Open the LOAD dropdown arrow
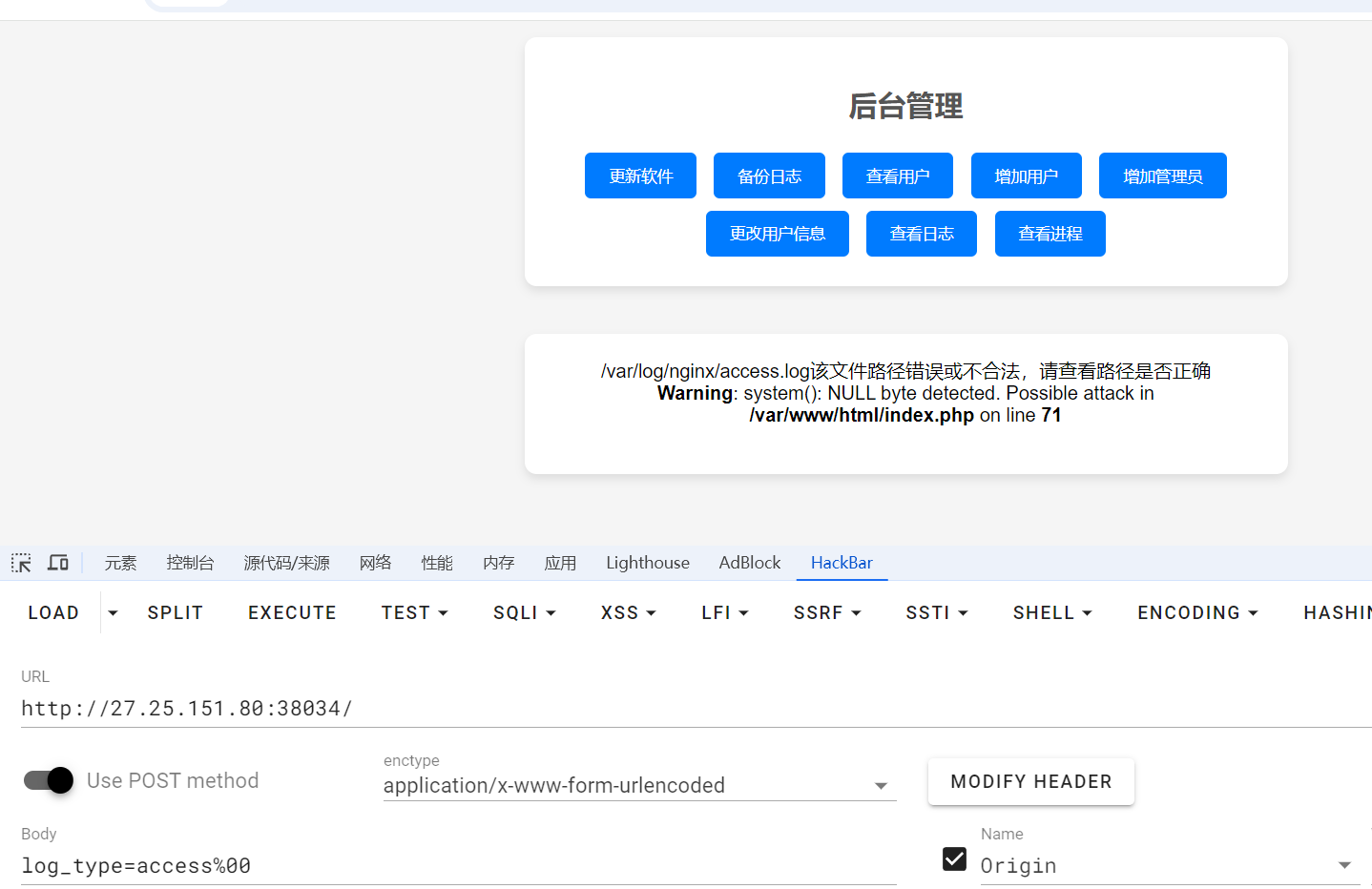Image resolution: width=1372 pixels, height=889 pixels. click(x=113, y=613)
